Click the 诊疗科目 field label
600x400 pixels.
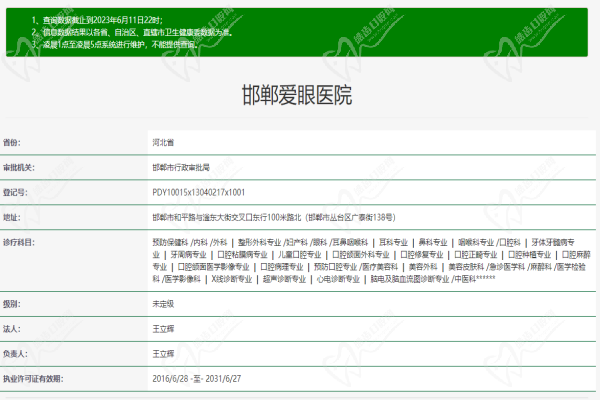coord(18,243)
